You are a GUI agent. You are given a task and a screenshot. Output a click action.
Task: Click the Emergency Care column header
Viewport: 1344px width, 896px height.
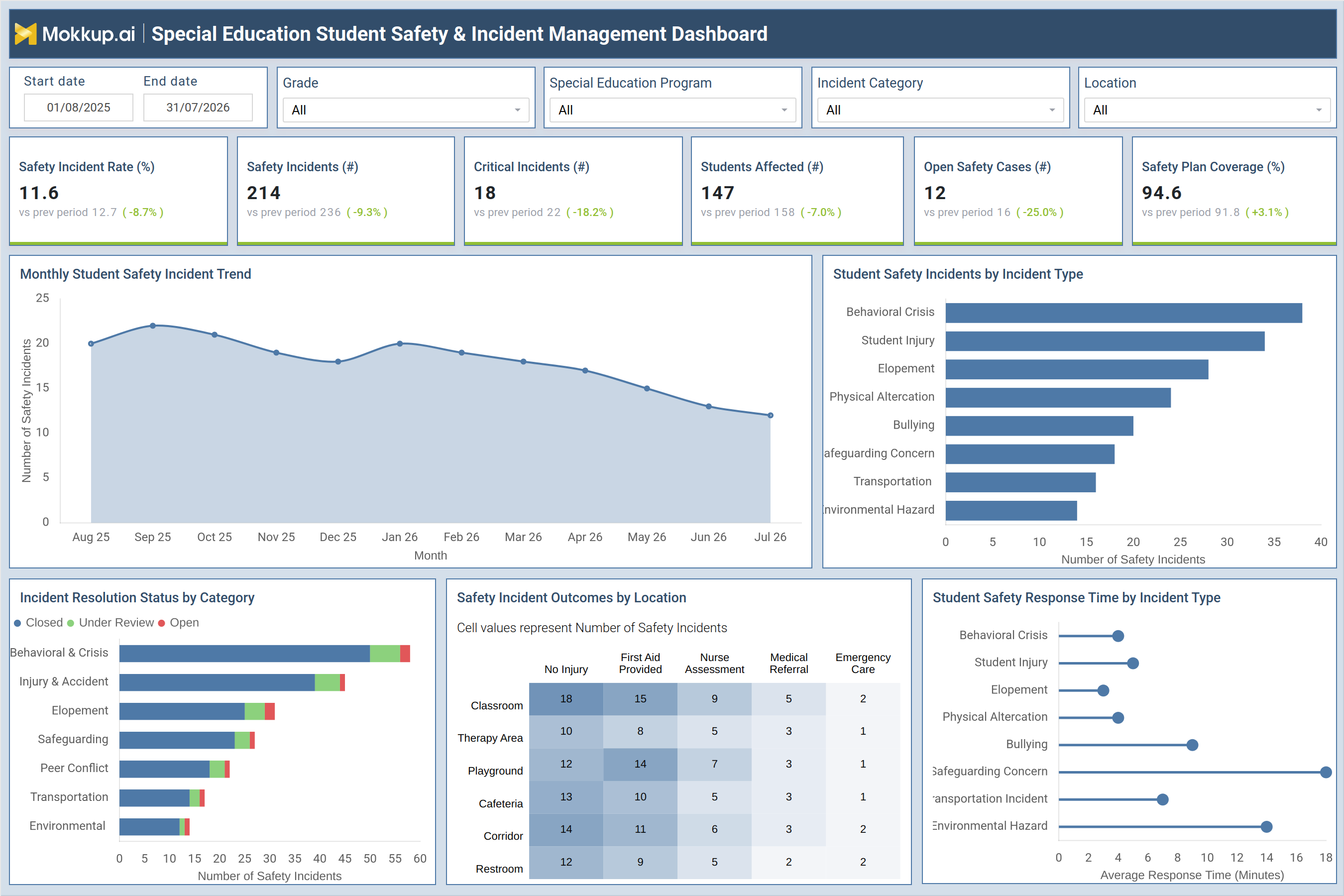point(863,664)
